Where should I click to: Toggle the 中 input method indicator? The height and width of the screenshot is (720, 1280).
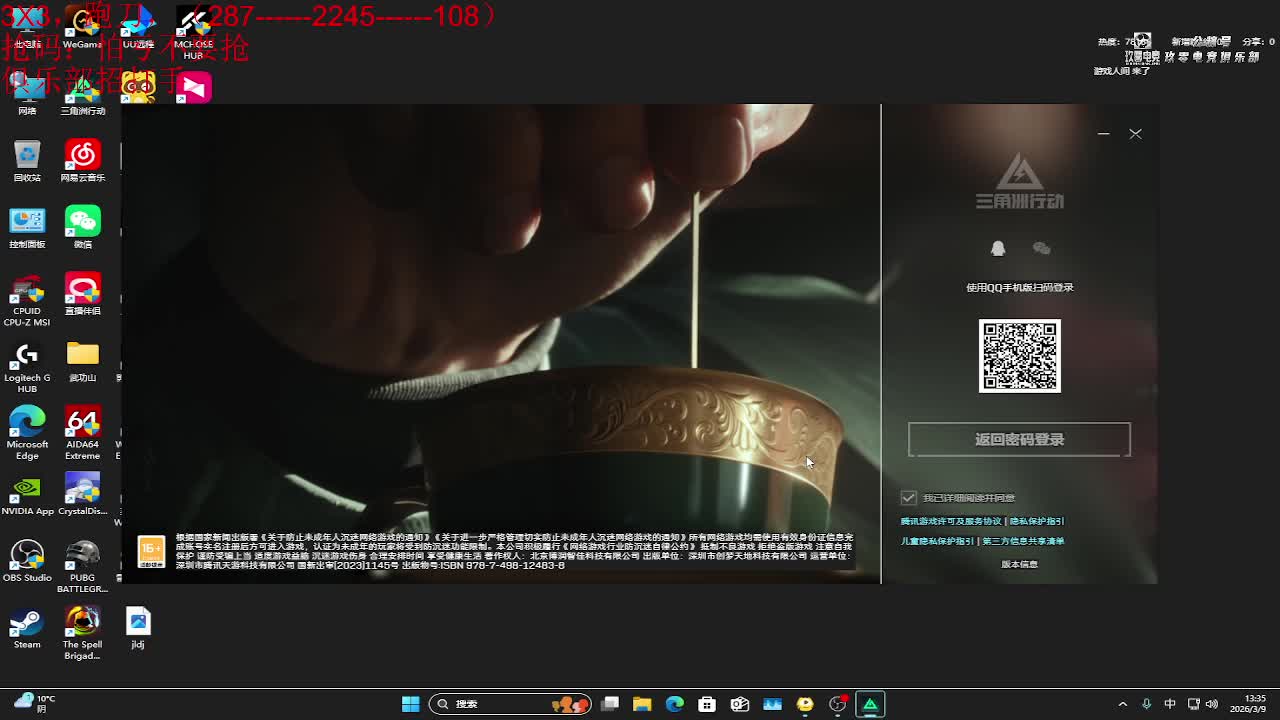(1170, 704)
